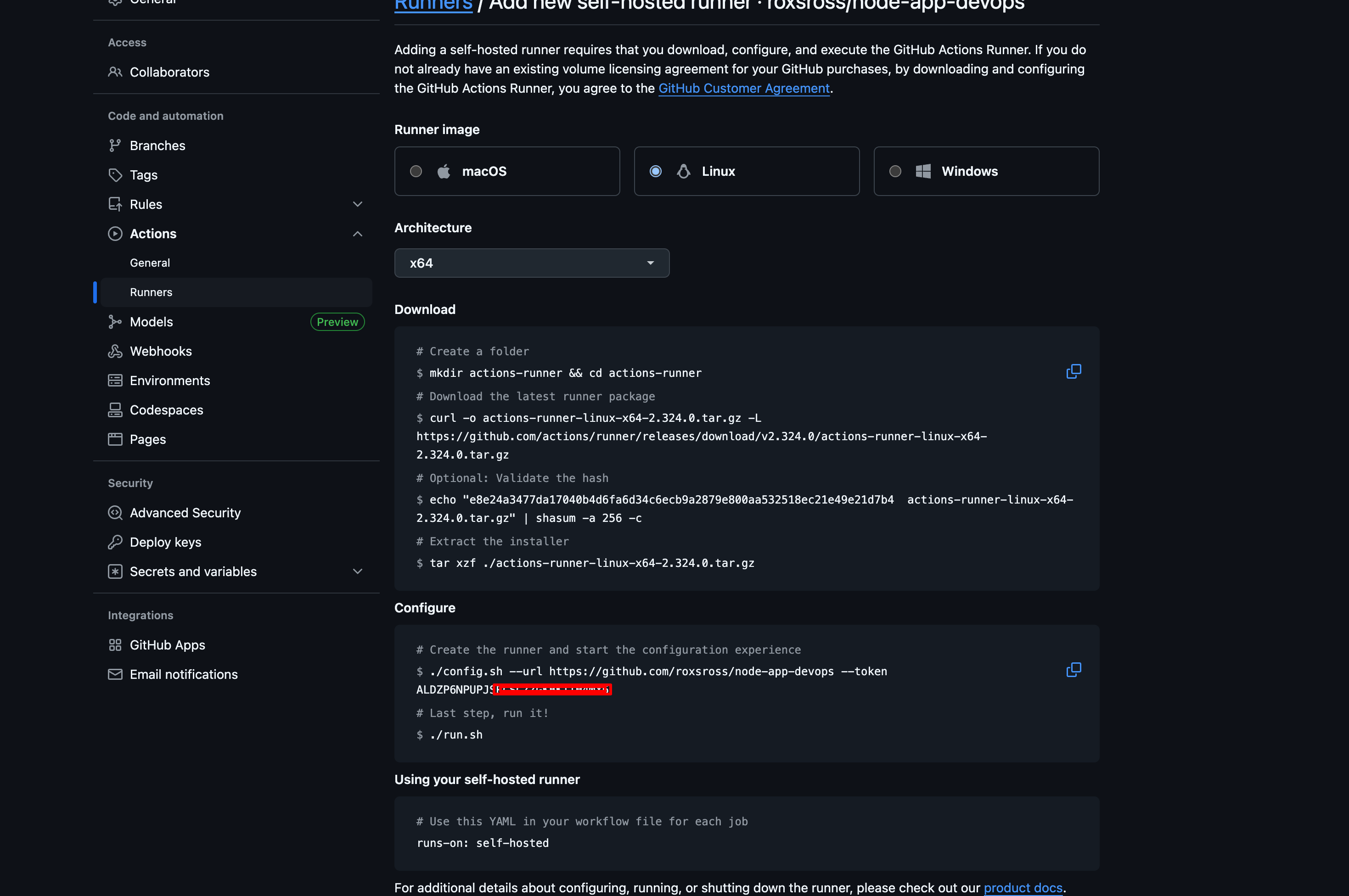
Task: Select the Windows runner image radio
Action: coord(895,171)
